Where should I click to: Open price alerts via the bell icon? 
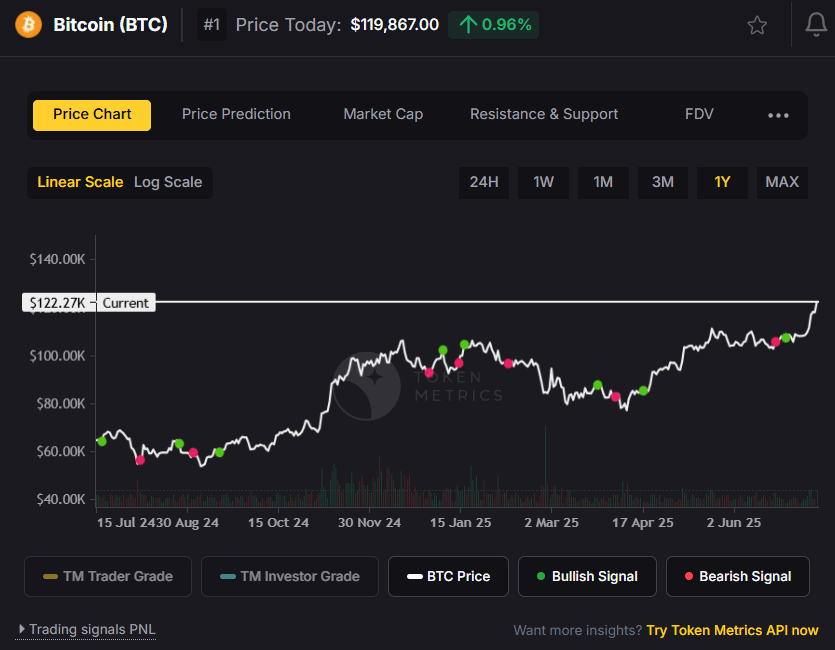tap(816, 24)
